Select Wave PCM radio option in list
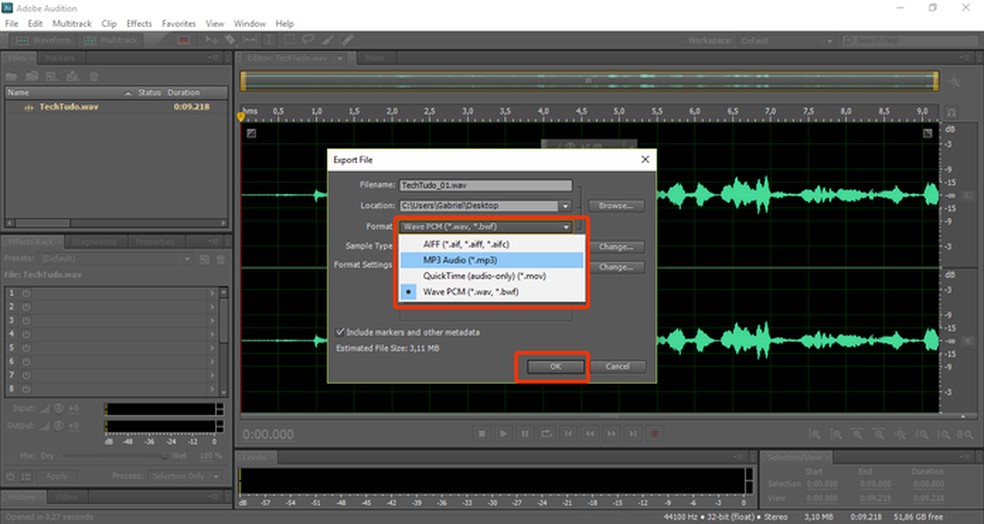The width and height of the screenshot is (984, 524). click(469, 292)
